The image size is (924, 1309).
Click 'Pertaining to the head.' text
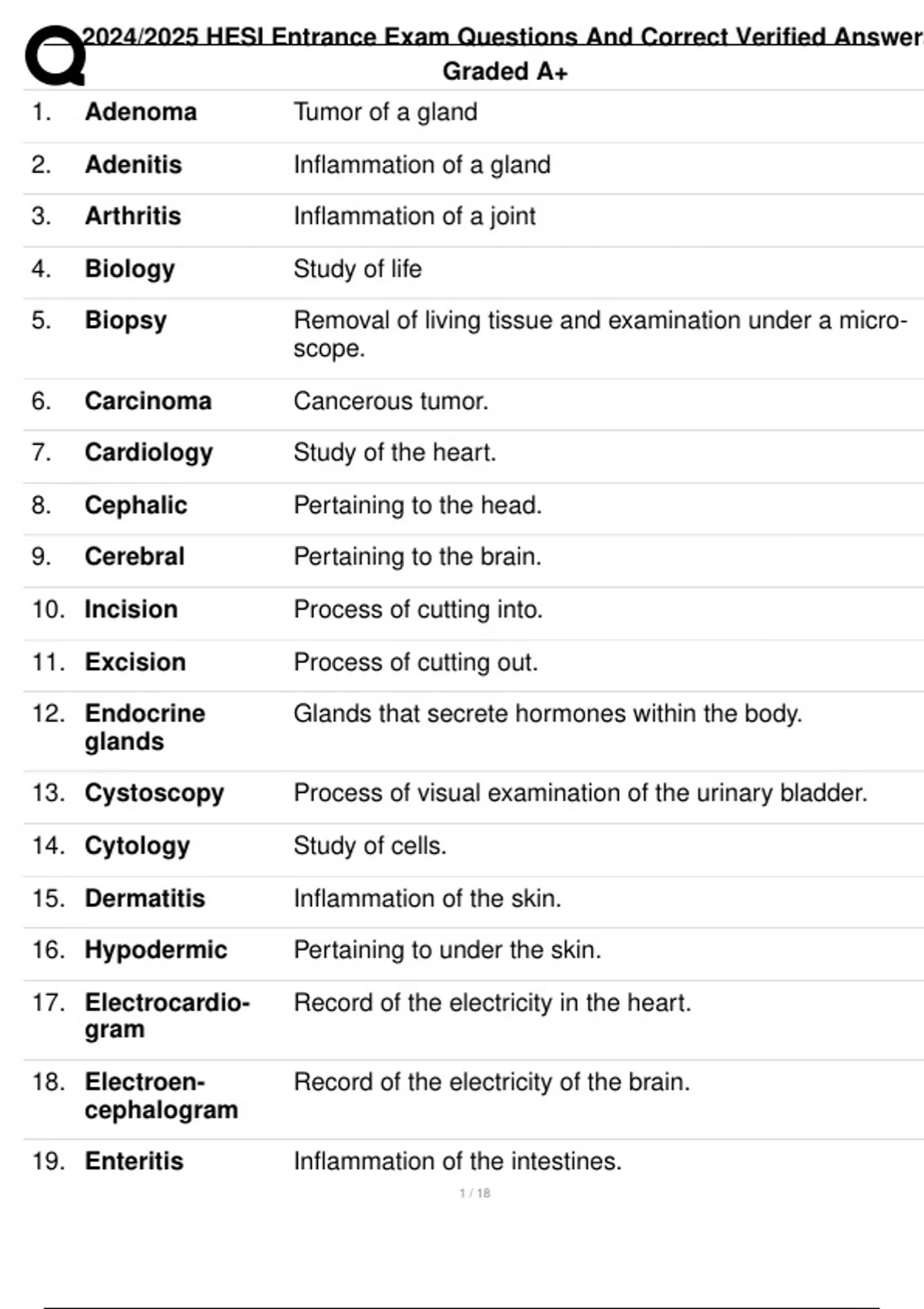417,505
